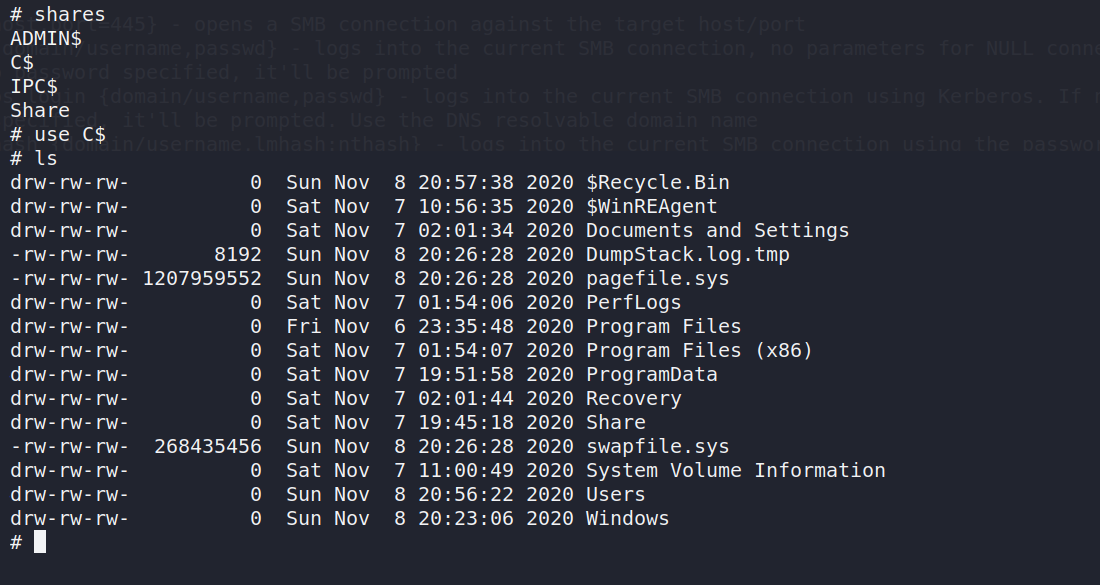Select Documents and Settings folder name

pyautogui.click(x=717, y=231)
